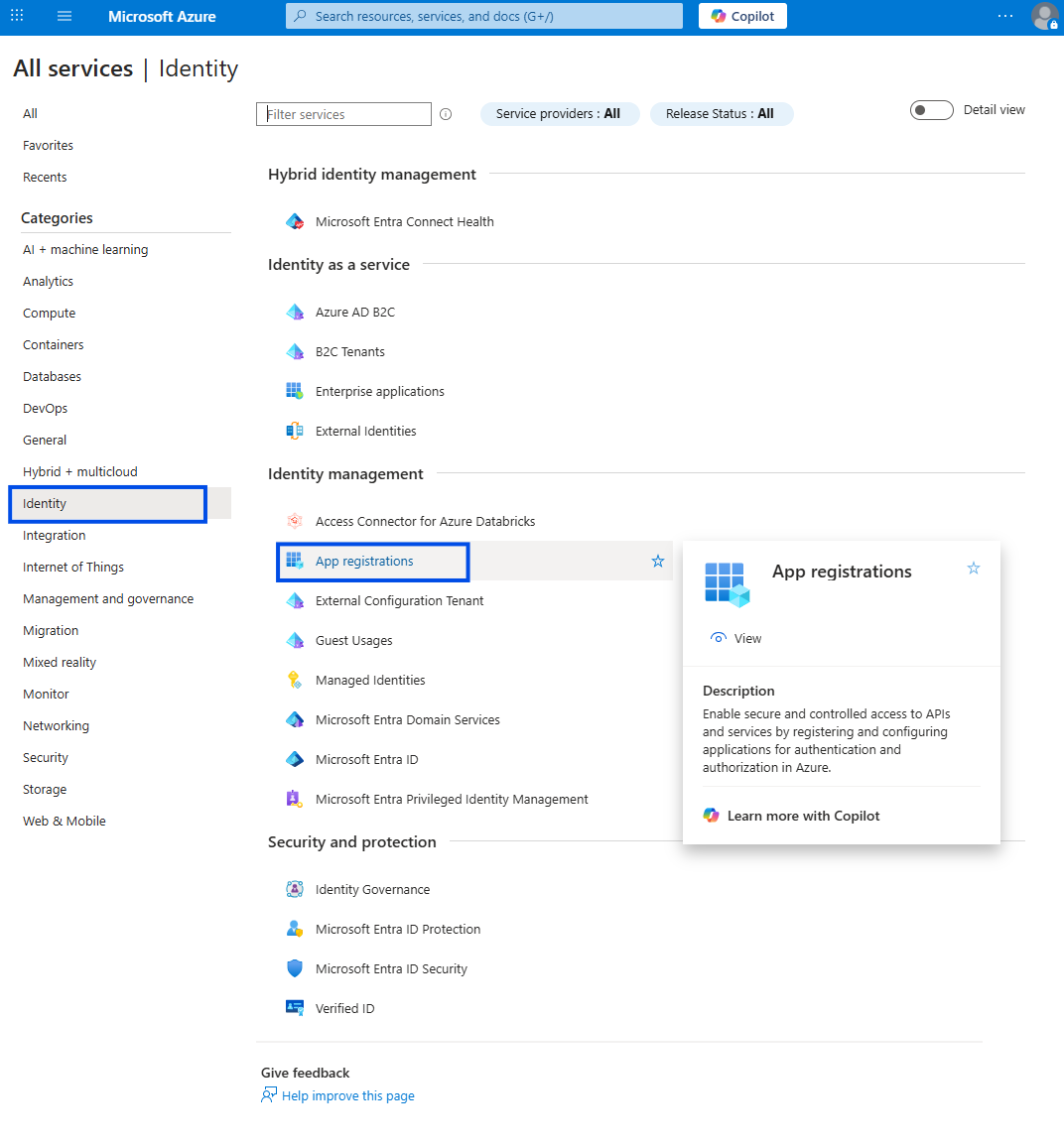Select the General category
Viewport: 1064px width, 1147px height.
(x=45, y=441)
